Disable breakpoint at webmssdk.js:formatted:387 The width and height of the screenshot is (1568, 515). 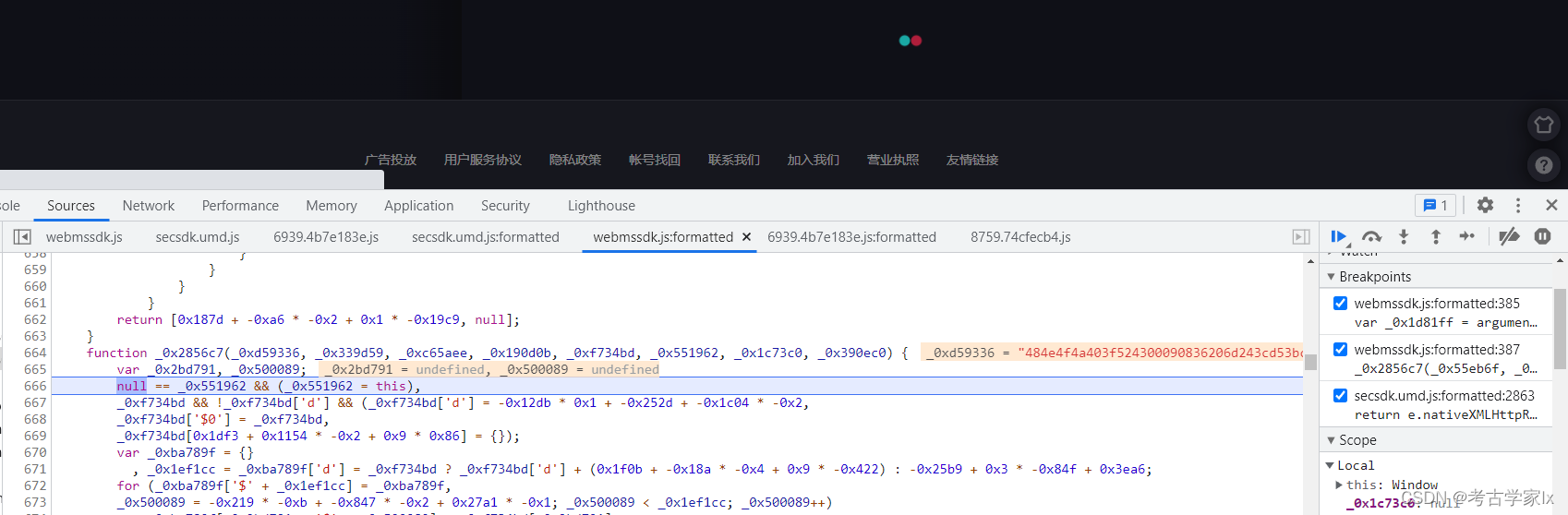pyautogui.click(x=1340, y=349)
